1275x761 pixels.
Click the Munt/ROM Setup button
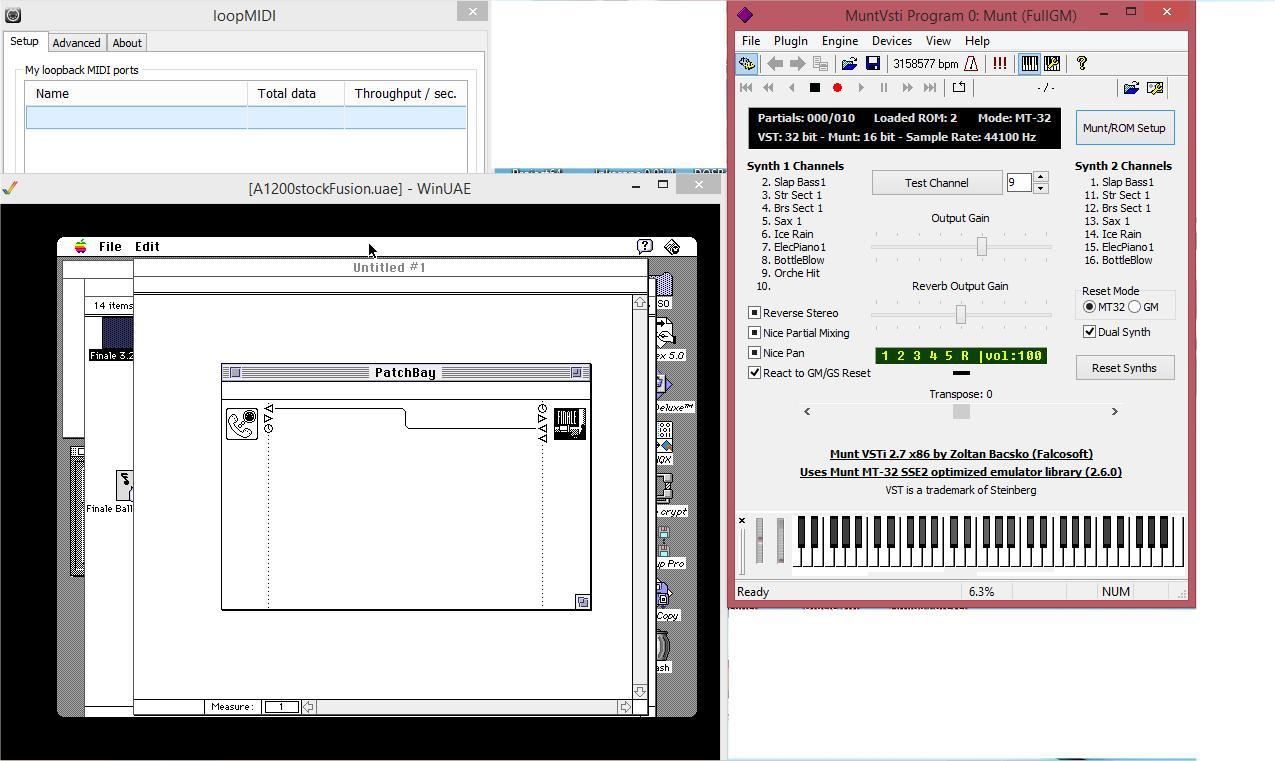1124,128
